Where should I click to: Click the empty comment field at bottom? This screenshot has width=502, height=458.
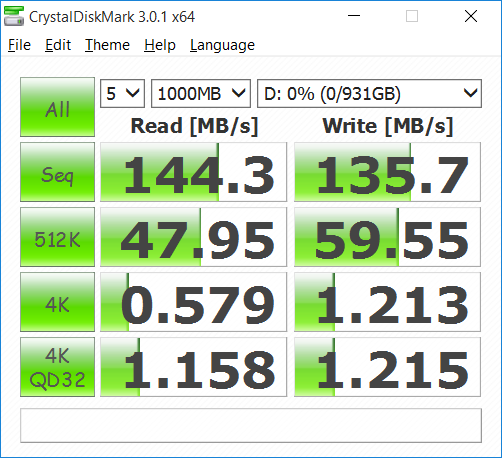(x=251, y=426)
